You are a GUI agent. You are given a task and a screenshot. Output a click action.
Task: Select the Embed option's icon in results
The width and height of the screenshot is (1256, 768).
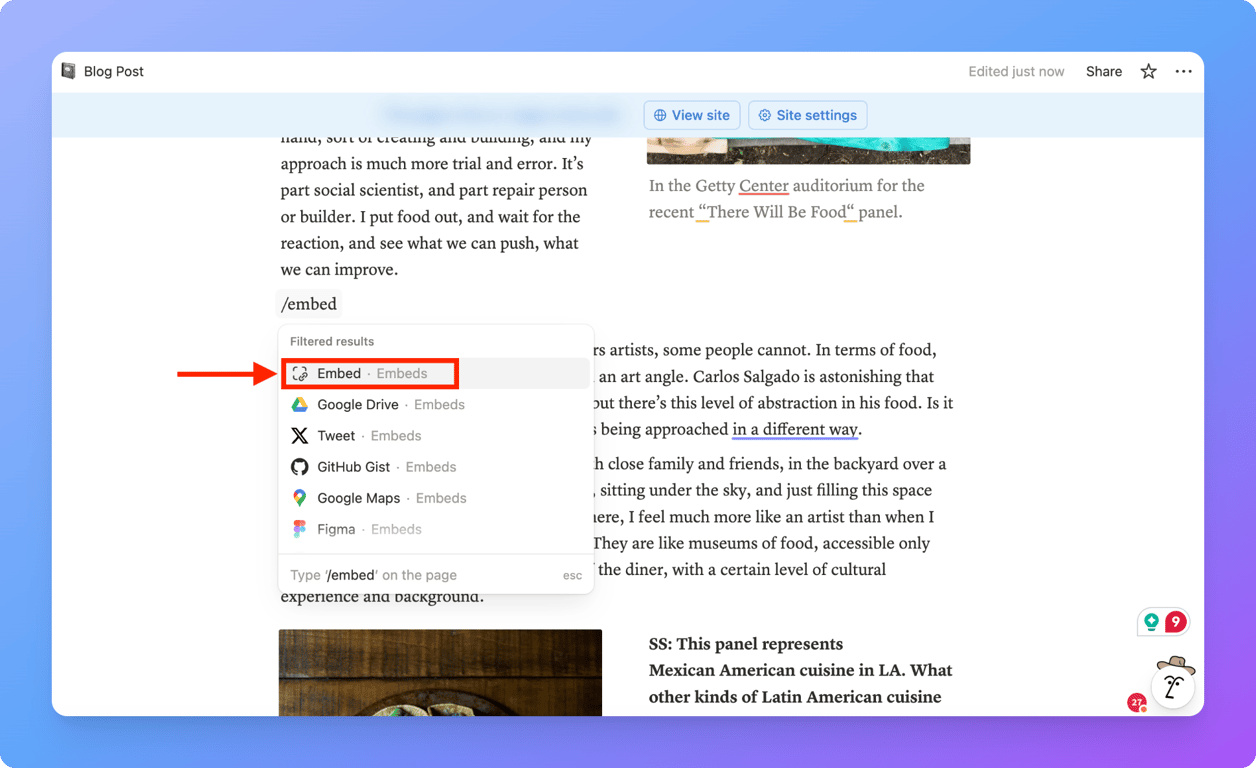click(x=299, y=372)
